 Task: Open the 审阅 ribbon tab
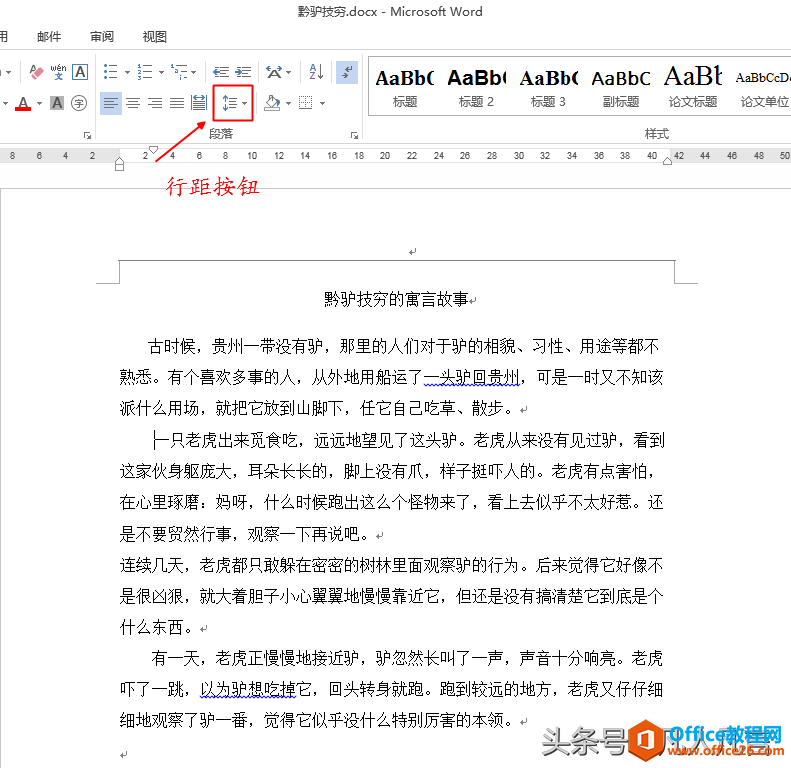pyautogui.click(x=102, y=36)
